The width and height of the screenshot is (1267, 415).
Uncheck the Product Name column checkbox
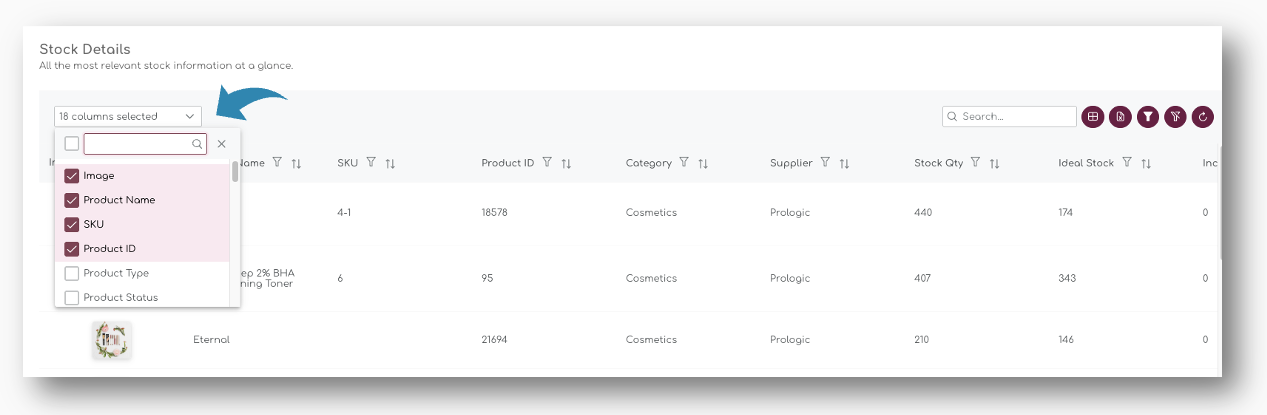[x=72, y=200]
